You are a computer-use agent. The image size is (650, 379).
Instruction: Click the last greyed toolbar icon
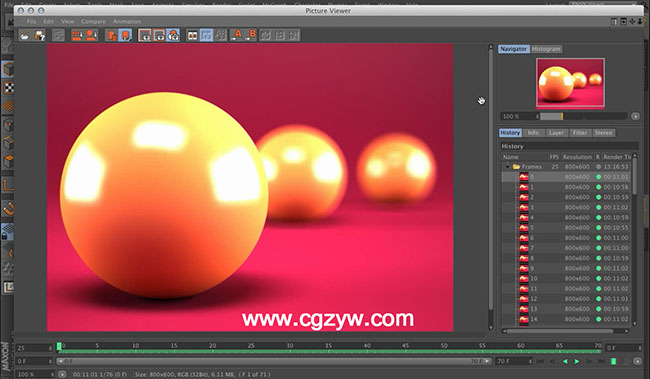pyautogui.click(x=293, y=36)
